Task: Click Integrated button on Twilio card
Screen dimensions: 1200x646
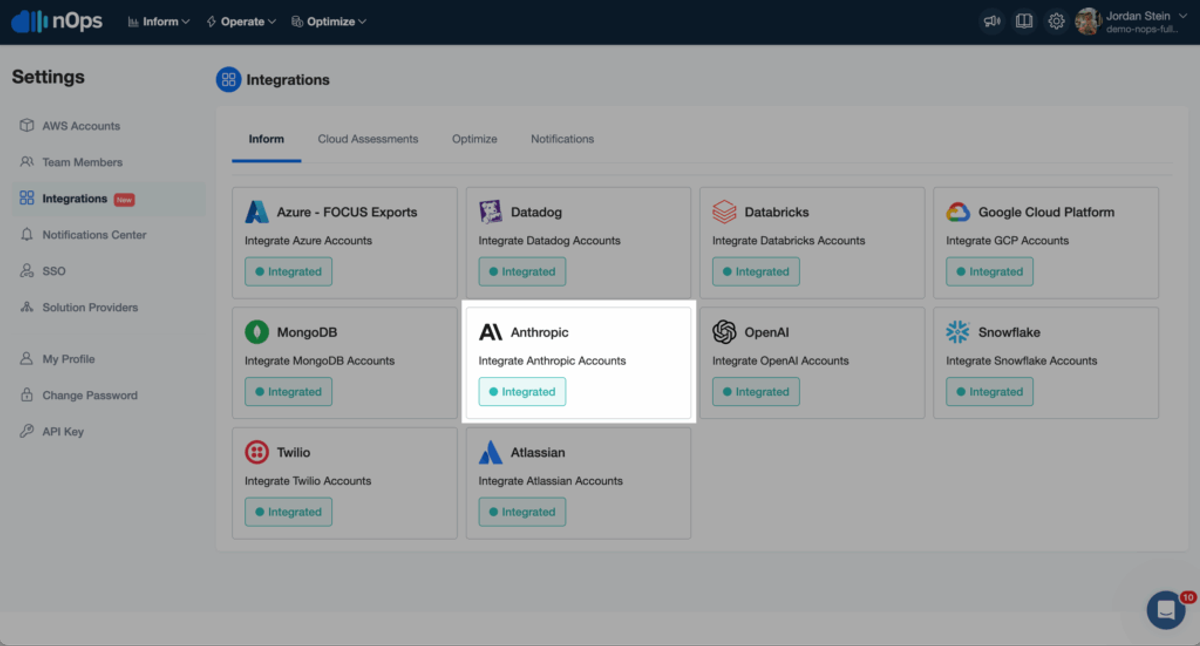Action: pos(288,512)
